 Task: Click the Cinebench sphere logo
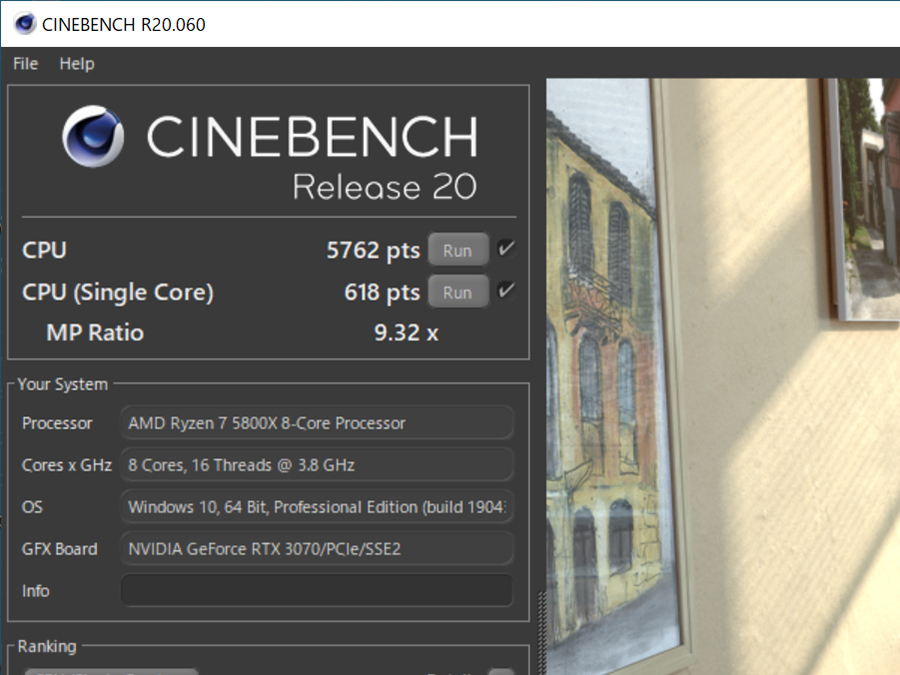point(93,137)
